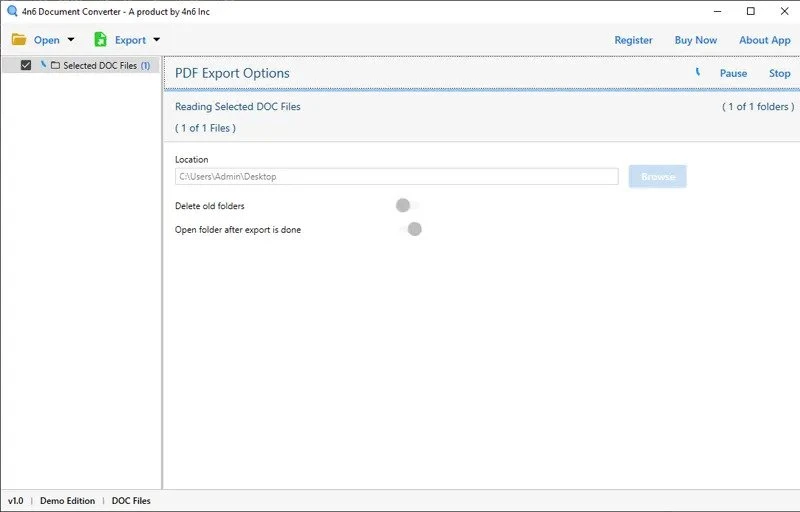
Task: Minimize the Document Converter window
Action: pyautogui.click(x=717, y=11)
